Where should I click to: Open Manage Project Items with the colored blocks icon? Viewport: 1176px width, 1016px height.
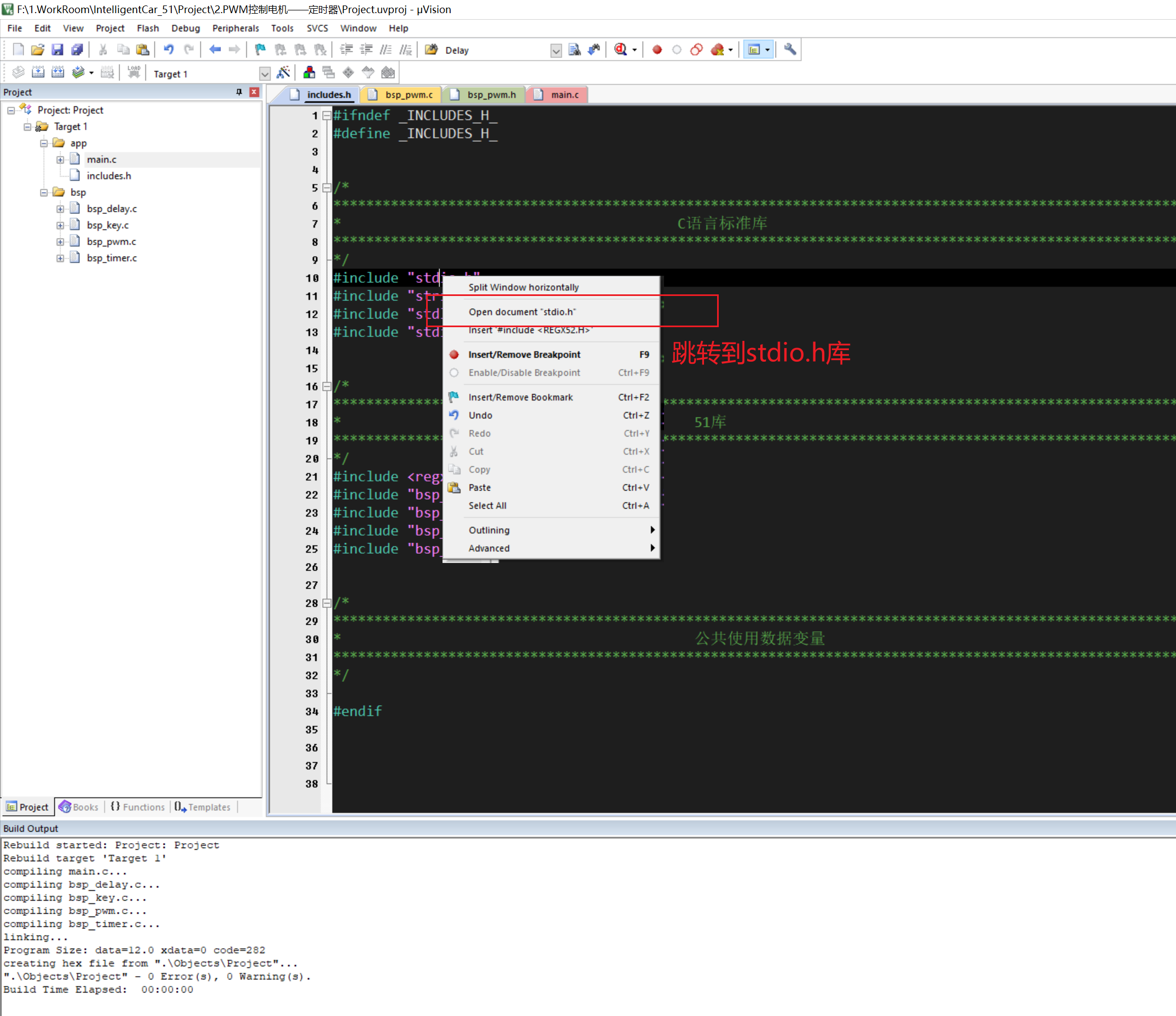(310, 73)
